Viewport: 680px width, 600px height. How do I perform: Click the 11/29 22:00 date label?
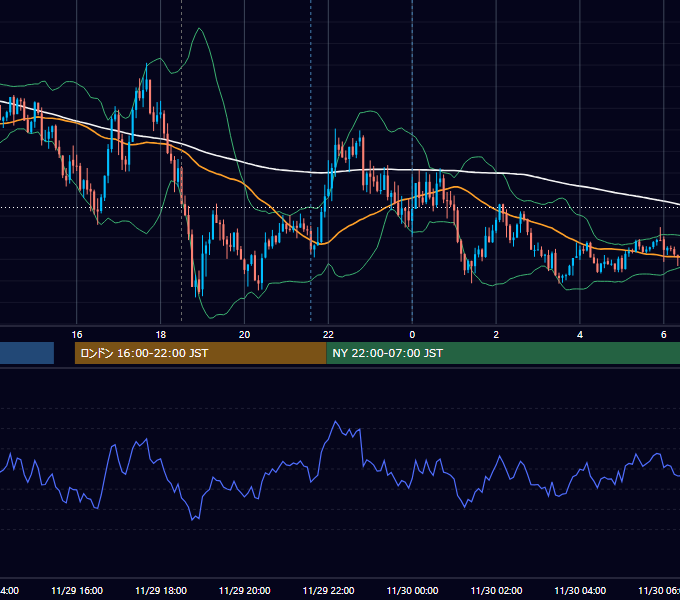pos(328,590)
